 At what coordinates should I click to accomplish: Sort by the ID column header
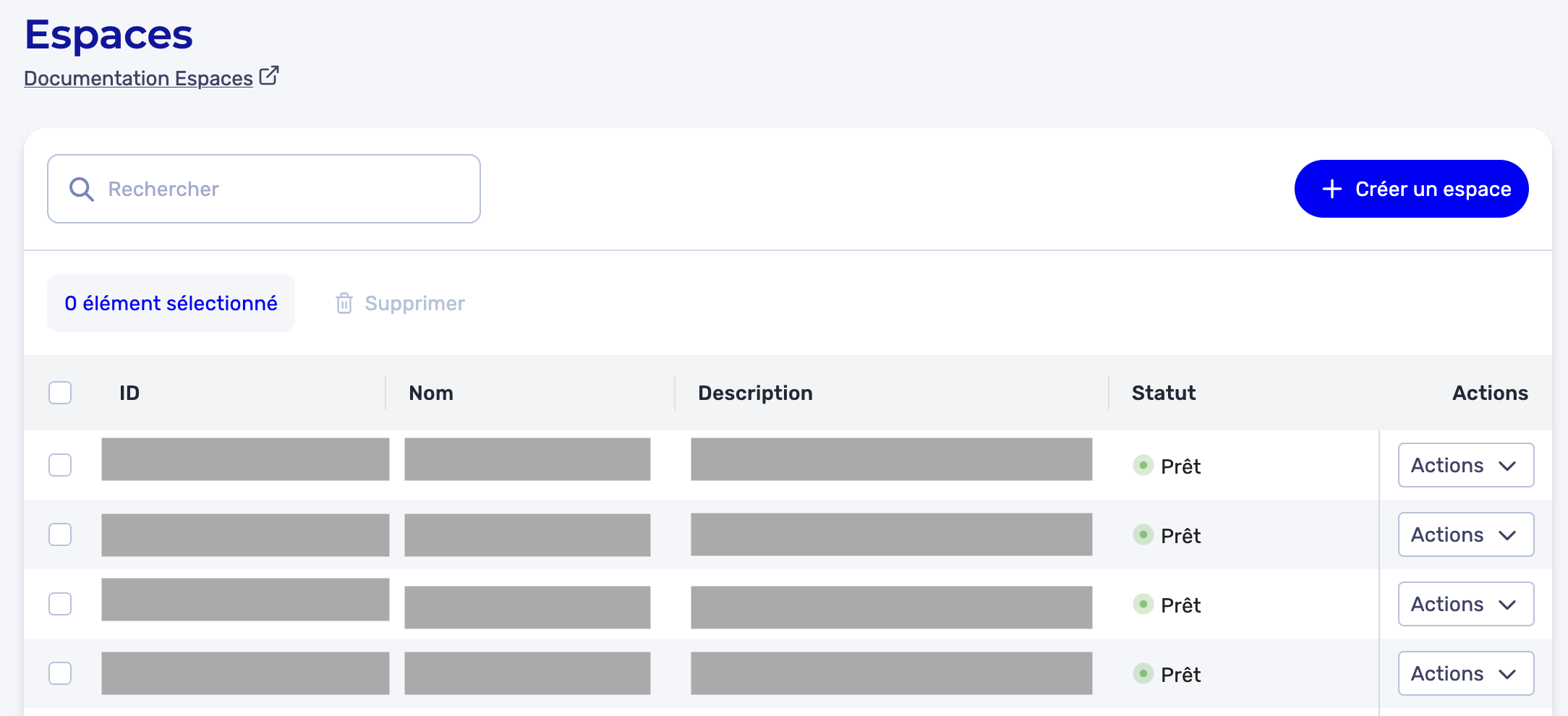coord(129,393)
